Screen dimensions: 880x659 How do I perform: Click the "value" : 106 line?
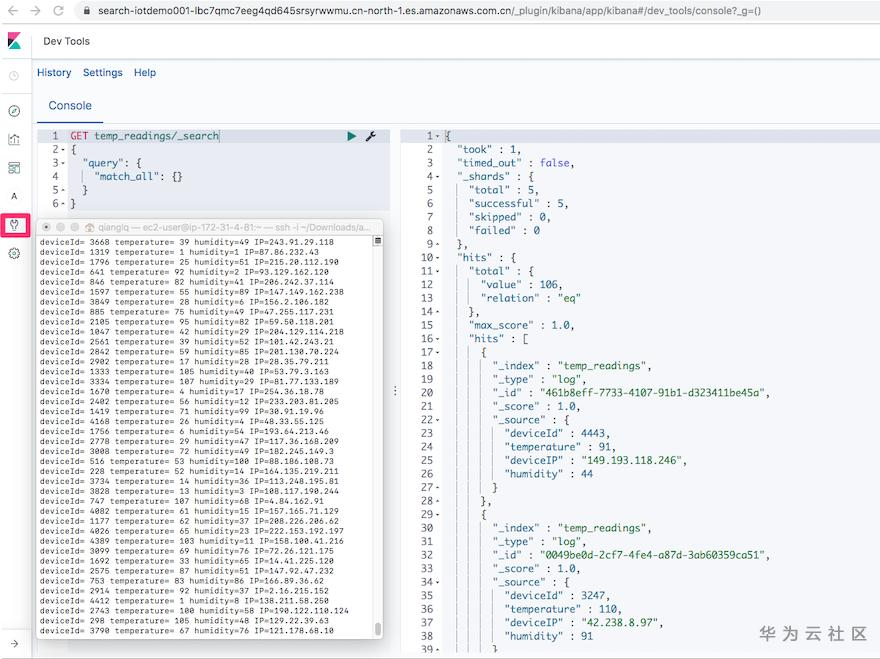[x=521, y=285]
